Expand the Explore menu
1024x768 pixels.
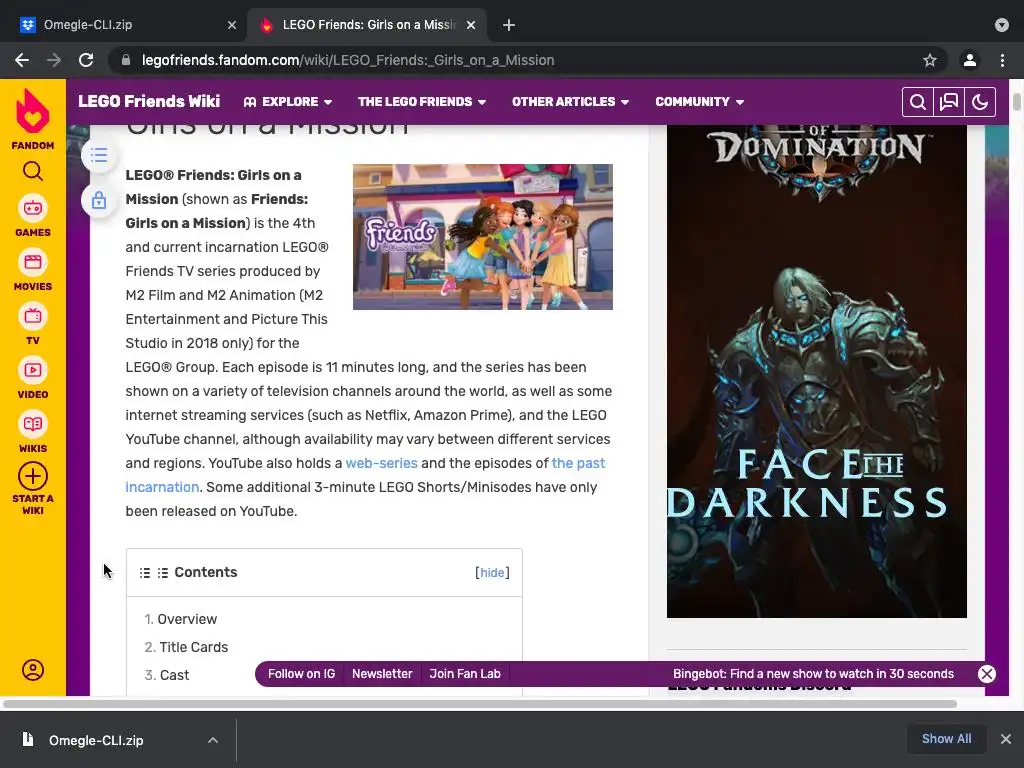(288, 102)
